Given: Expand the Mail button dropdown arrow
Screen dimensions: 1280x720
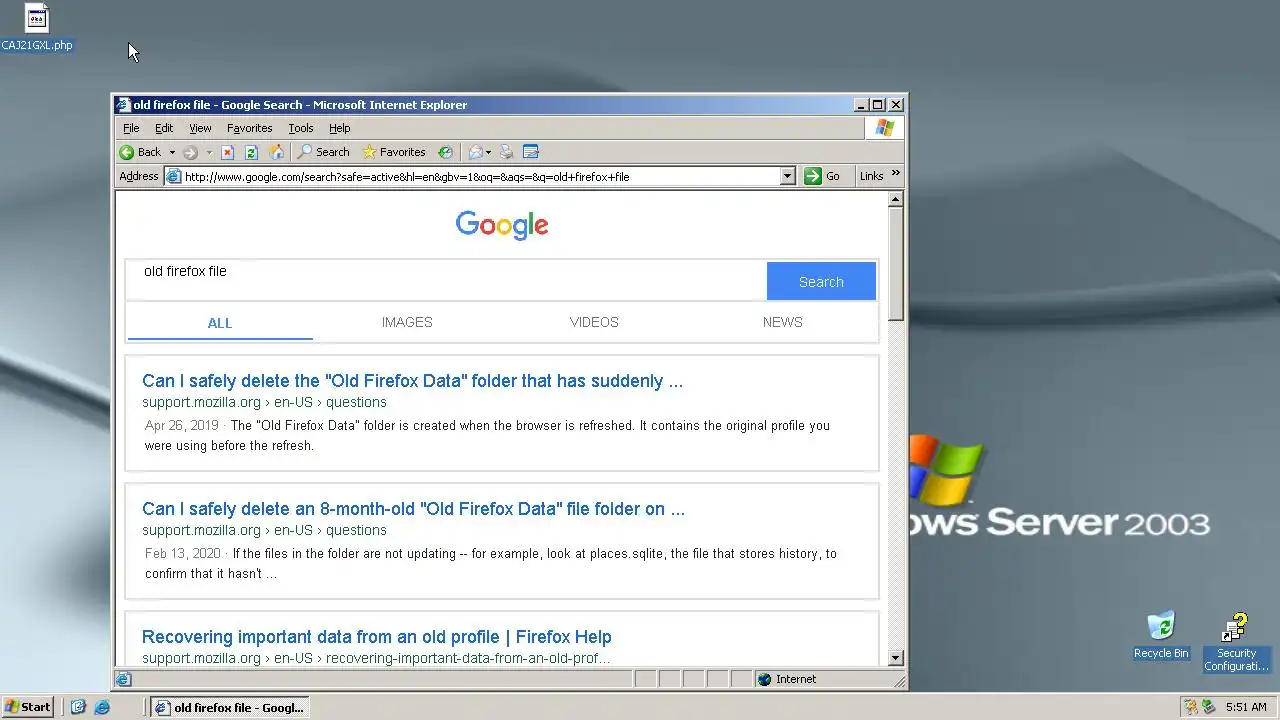Looking at the screenshot, I should (488, 152).
